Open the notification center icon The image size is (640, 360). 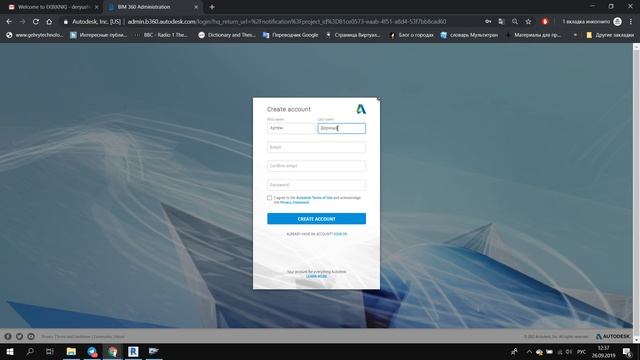pos(627,351)
